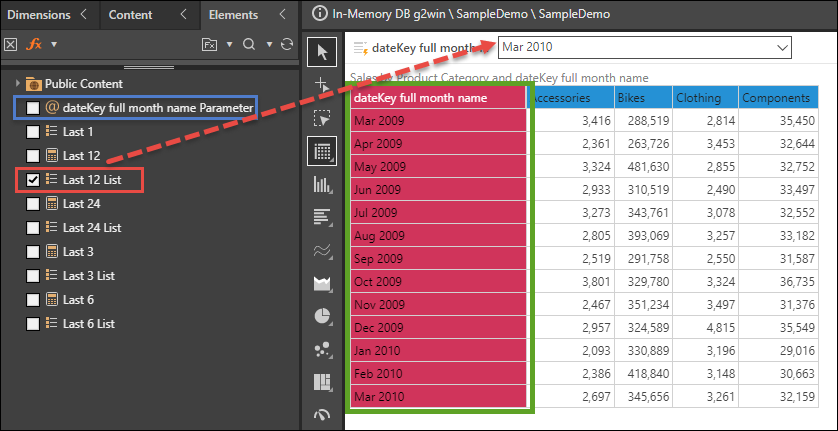Viewport: 838px width, 431px height.
Task: Choose the column chart visualization
Action: (321, 184)
